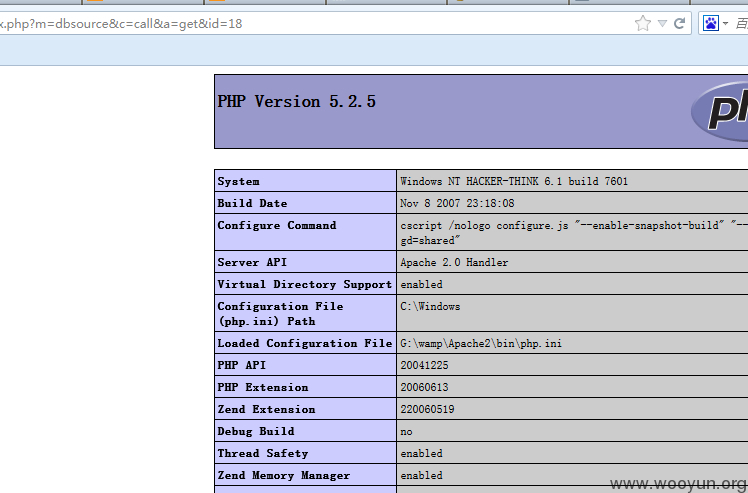
Task: Click the 'Loaded Configuration File' row label
Action: point(304,343)
